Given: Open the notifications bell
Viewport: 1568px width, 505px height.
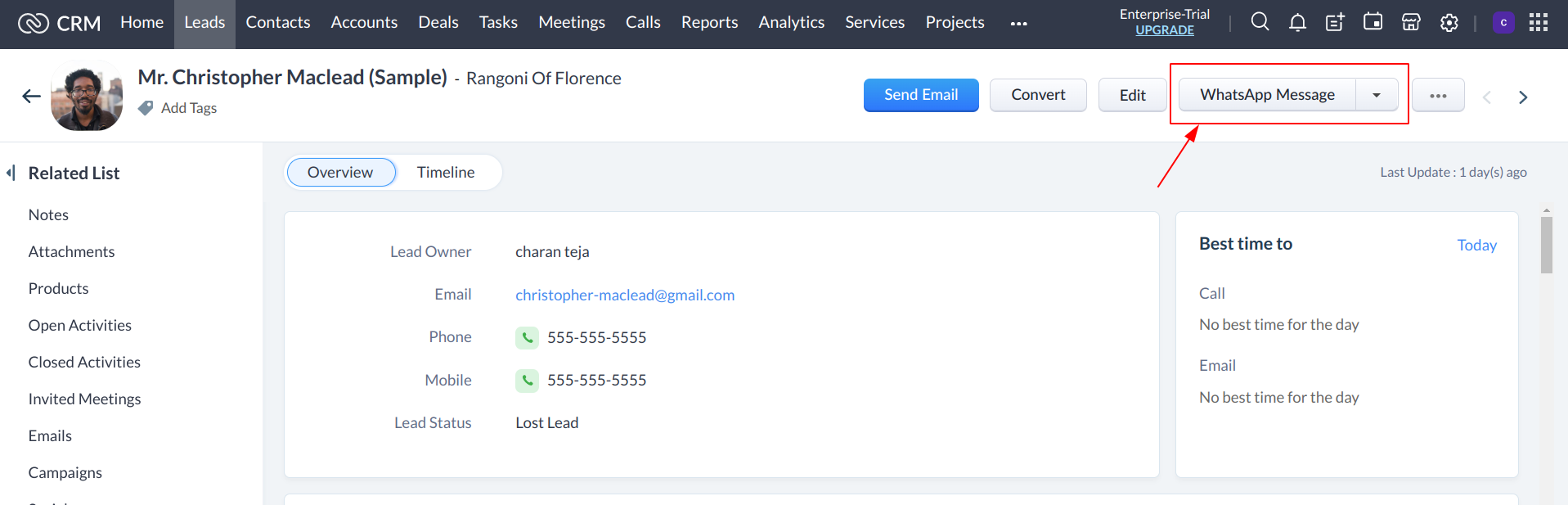Looking at the screenshot, I should [1297, 23].
